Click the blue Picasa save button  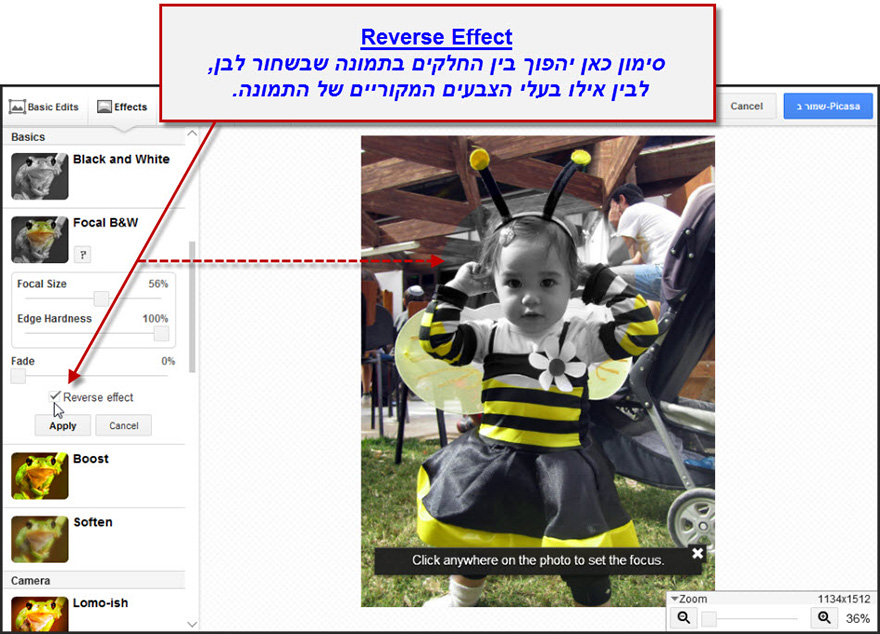pyautogui.click(x=828, y=106)
